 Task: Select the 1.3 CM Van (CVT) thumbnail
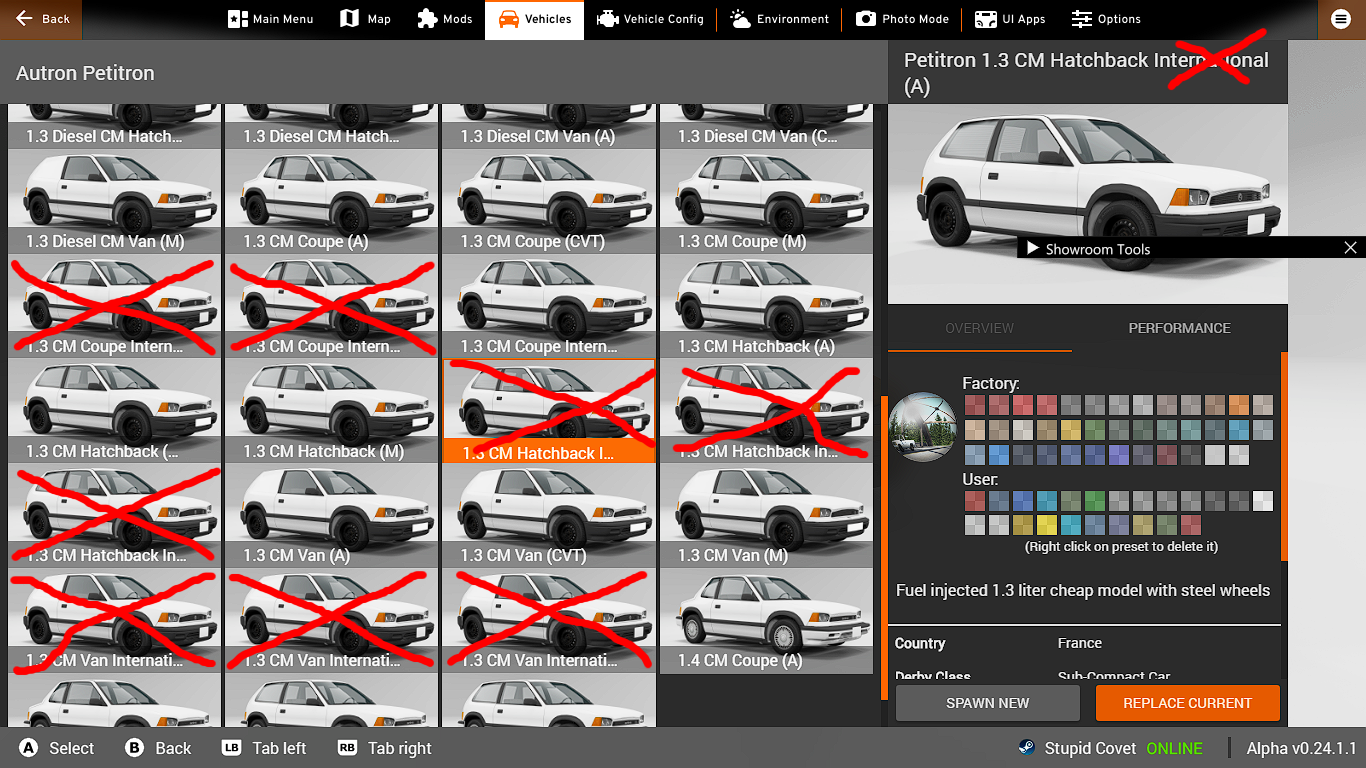tap(549, 515)
